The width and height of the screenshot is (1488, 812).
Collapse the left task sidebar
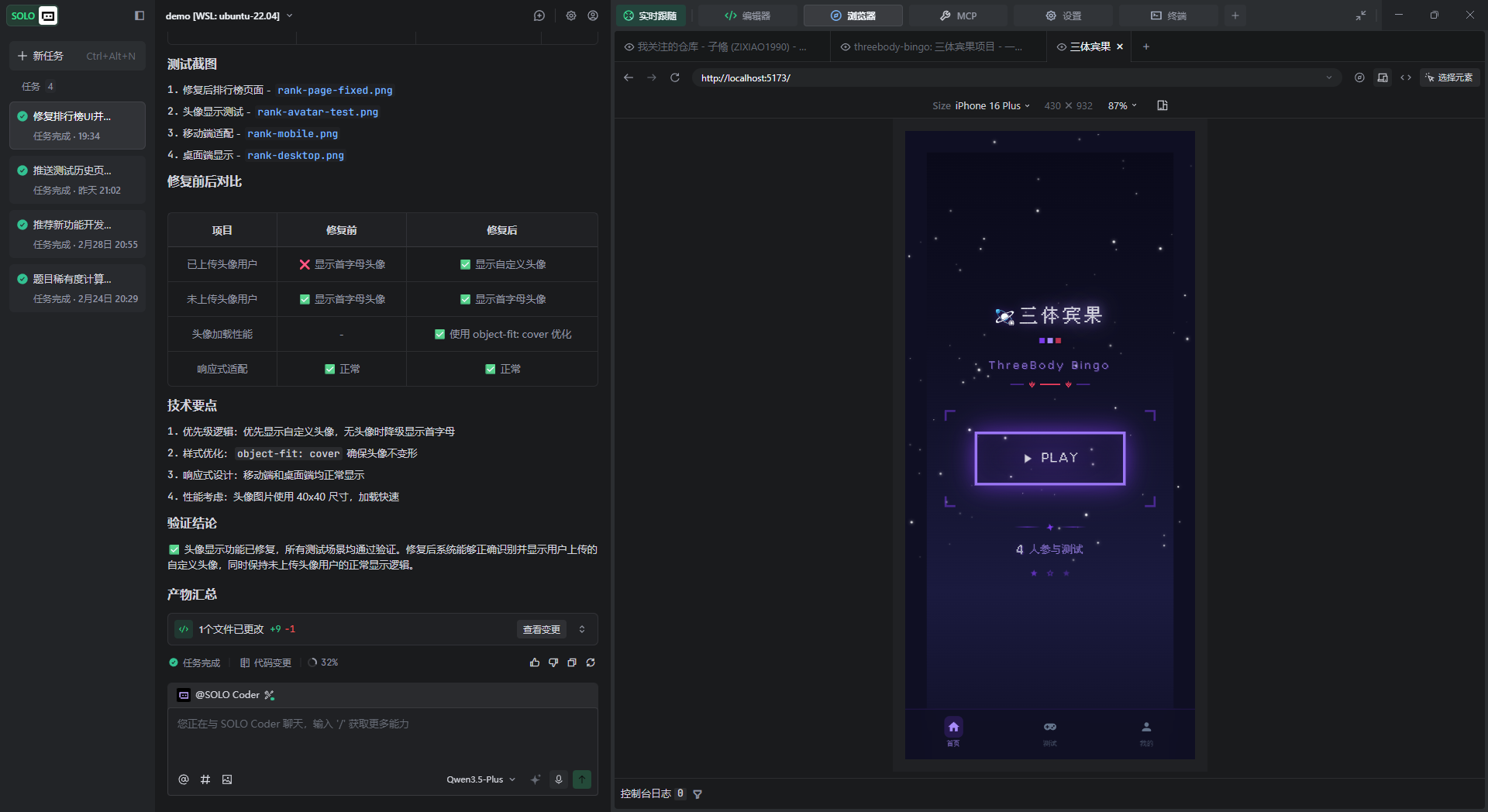click(x=139, y=15)
